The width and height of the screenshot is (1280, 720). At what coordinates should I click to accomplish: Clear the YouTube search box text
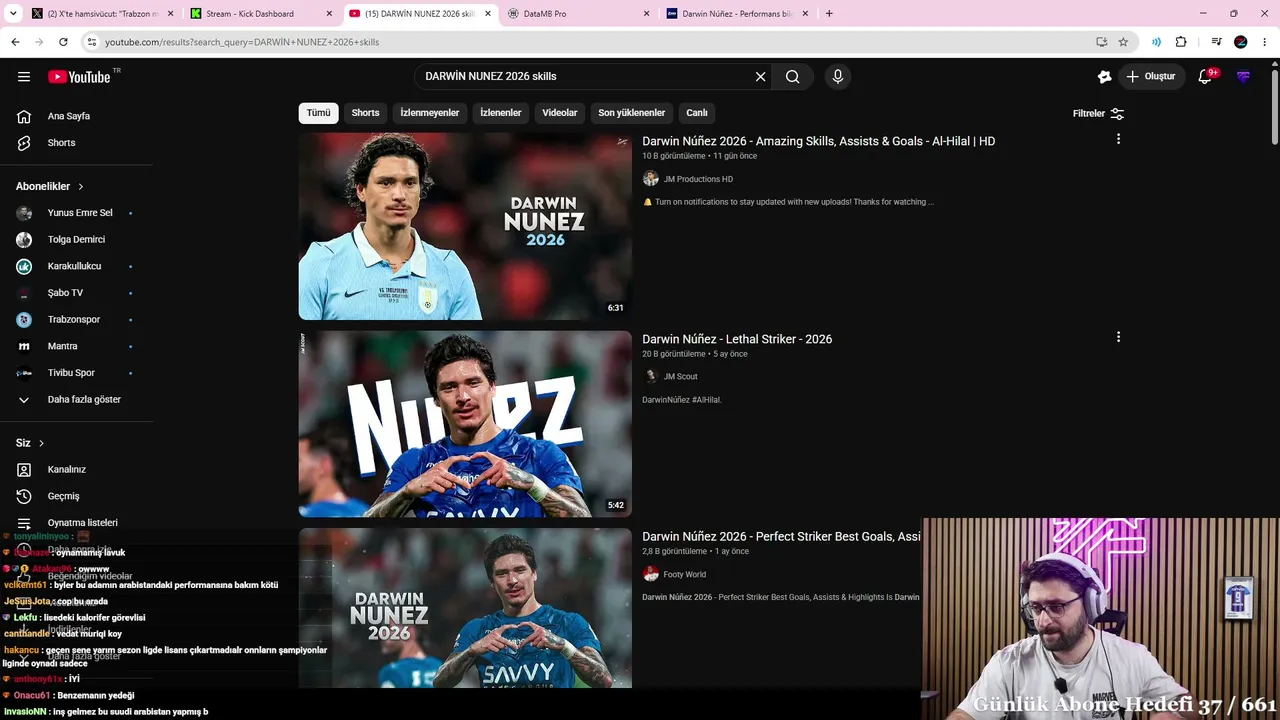pyautogui.click(x=760, y=77)
